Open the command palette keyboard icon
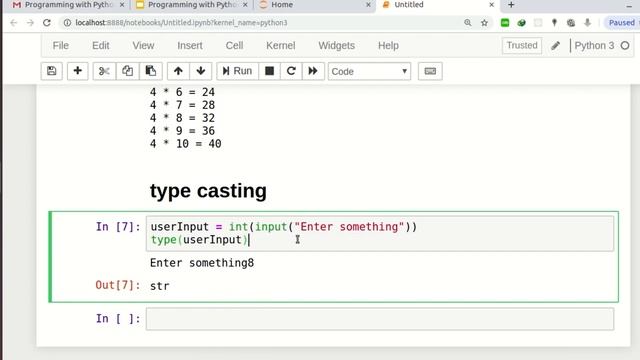This screenshot has height=360, width=640. point(430,71)
